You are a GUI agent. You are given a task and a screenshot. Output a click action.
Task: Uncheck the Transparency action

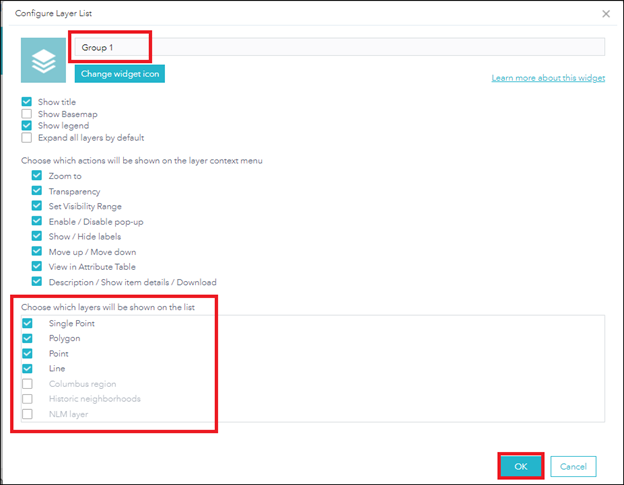37,191
